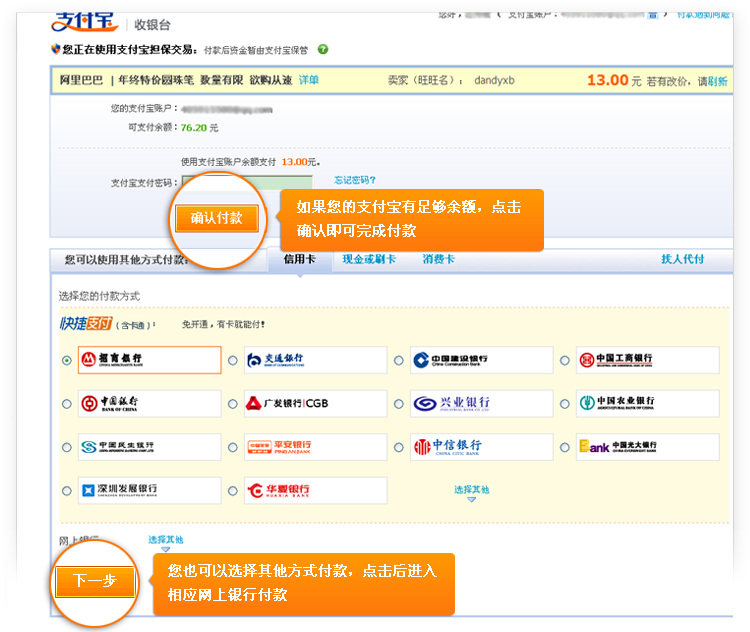Choose the 中国民生银行 bank logo box

(150, 447)
